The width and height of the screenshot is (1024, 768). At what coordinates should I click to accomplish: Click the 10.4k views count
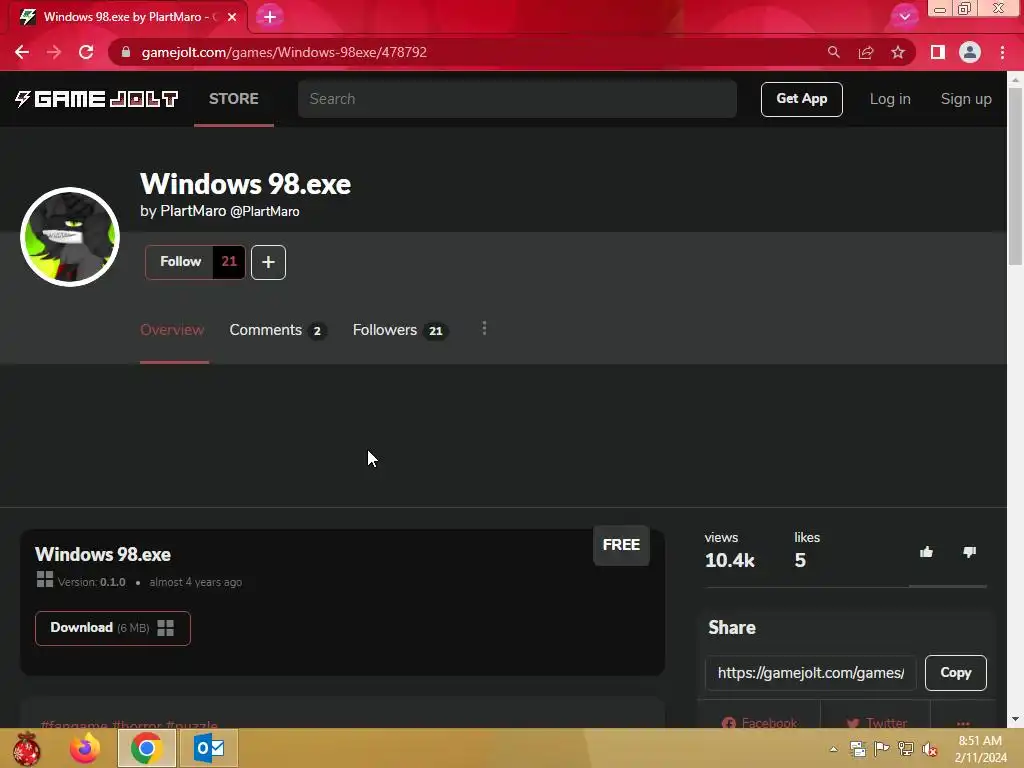(x=729, y=560)
